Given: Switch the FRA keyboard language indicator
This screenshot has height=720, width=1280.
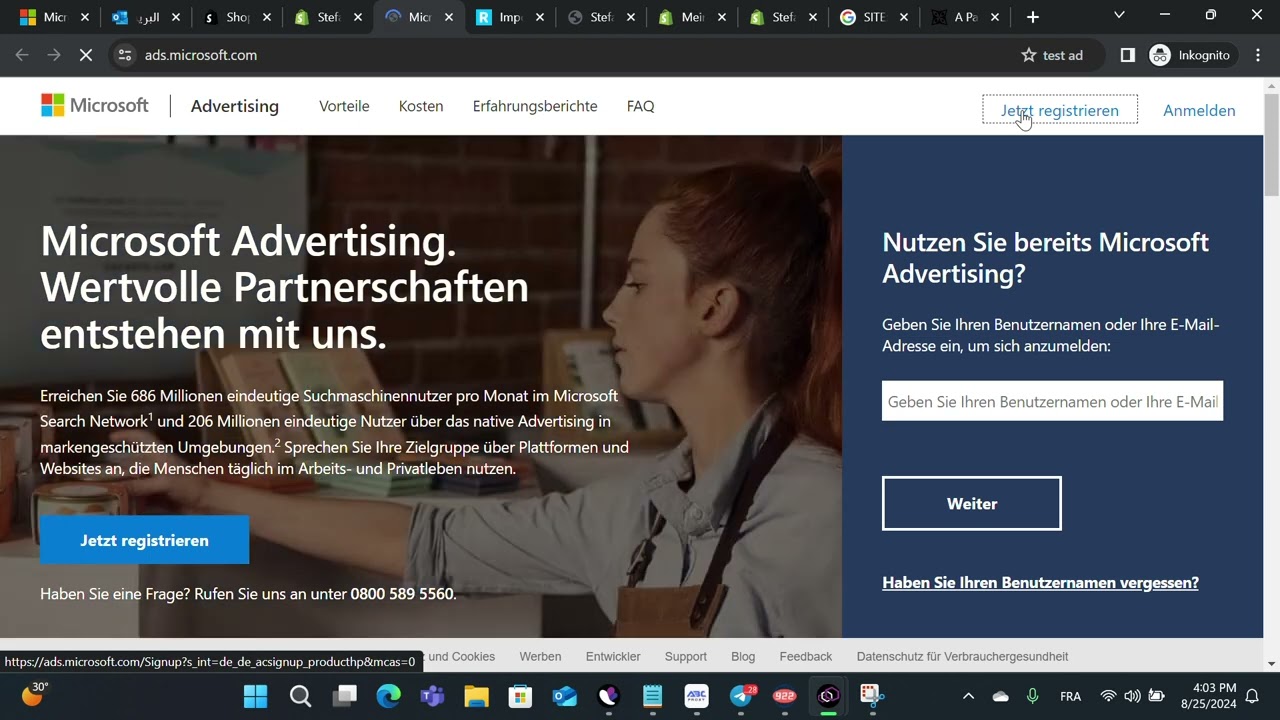Looking at the screenshot, I should (1070, 696).
